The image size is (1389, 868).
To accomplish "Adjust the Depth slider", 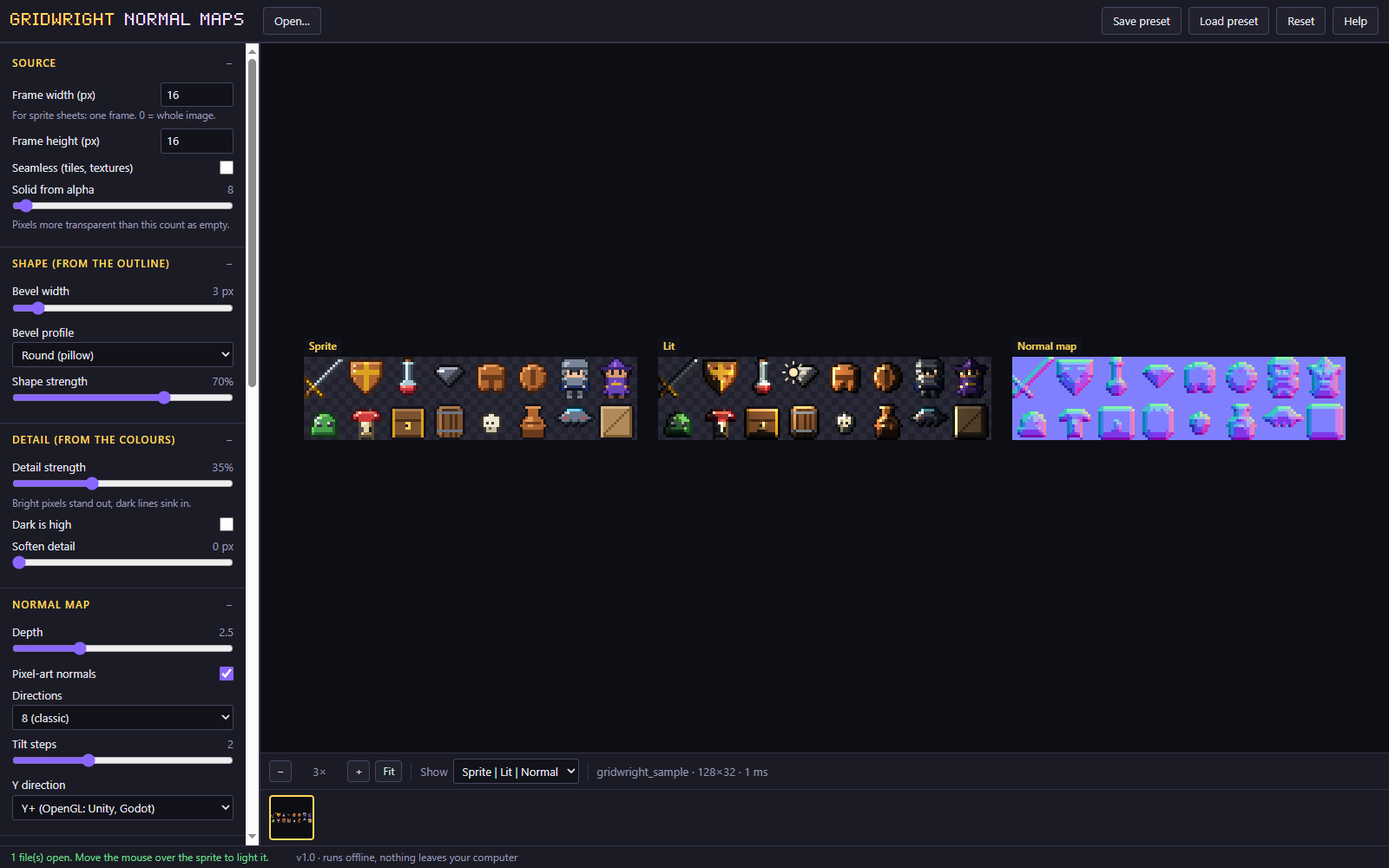I will (122, 648).
